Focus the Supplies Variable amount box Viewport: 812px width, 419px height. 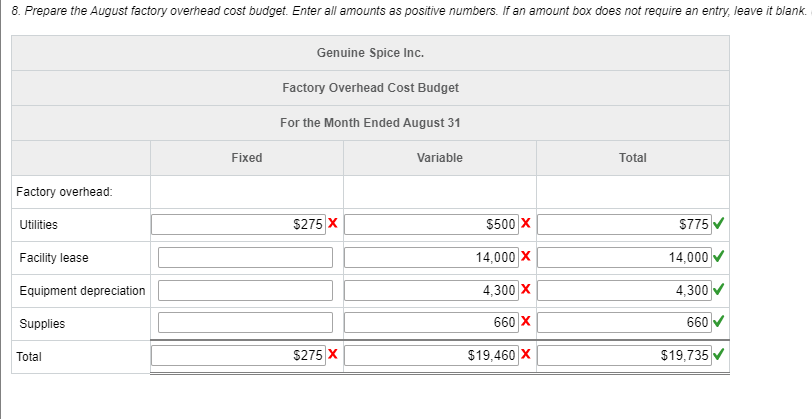[431, 323]
